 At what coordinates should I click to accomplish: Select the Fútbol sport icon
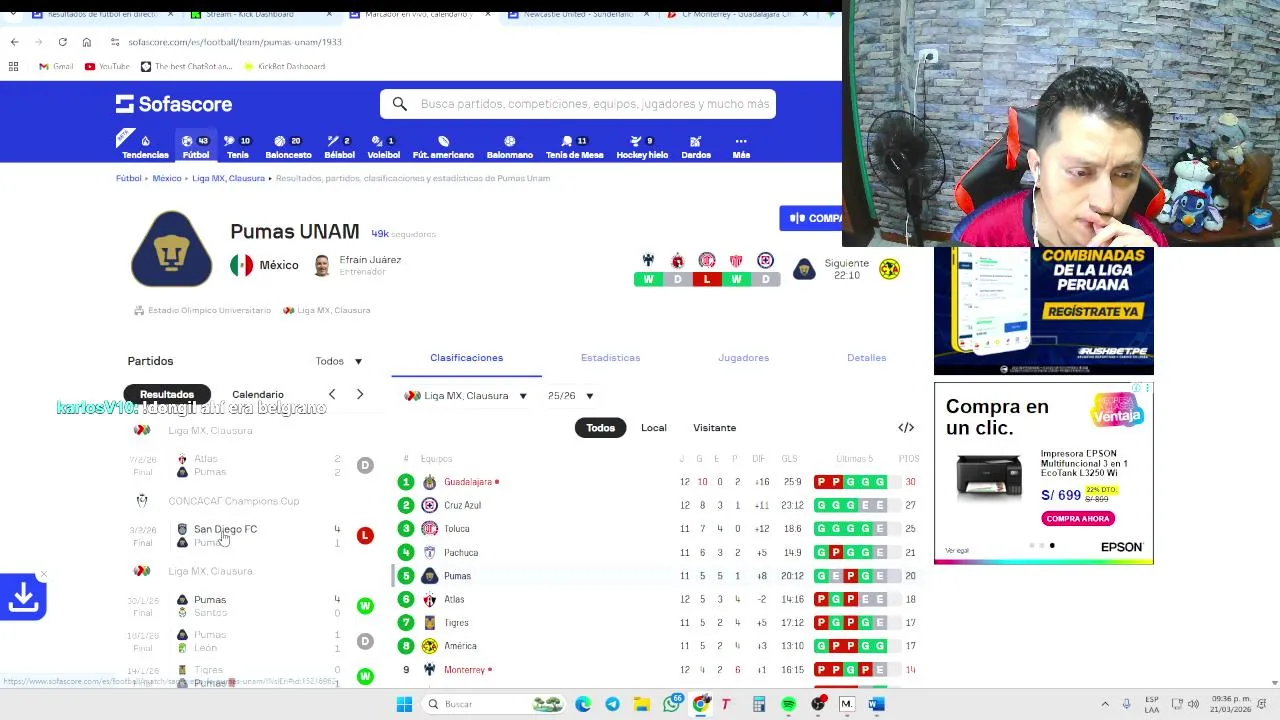coord(195,147)
